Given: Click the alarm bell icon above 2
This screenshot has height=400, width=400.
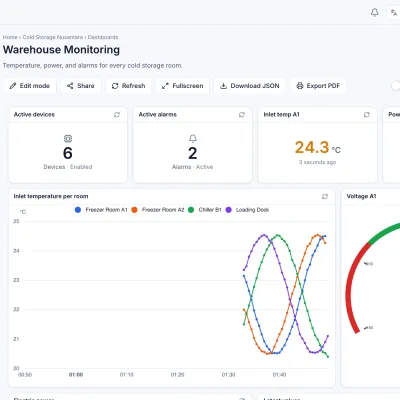Looking at the screenshot, I should pyautogui.click(x=193, y=138).
